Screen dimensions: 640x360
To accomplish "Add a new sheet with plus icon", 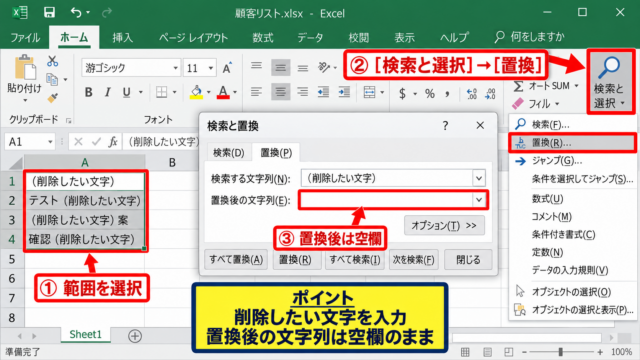I will click(135, 336).
